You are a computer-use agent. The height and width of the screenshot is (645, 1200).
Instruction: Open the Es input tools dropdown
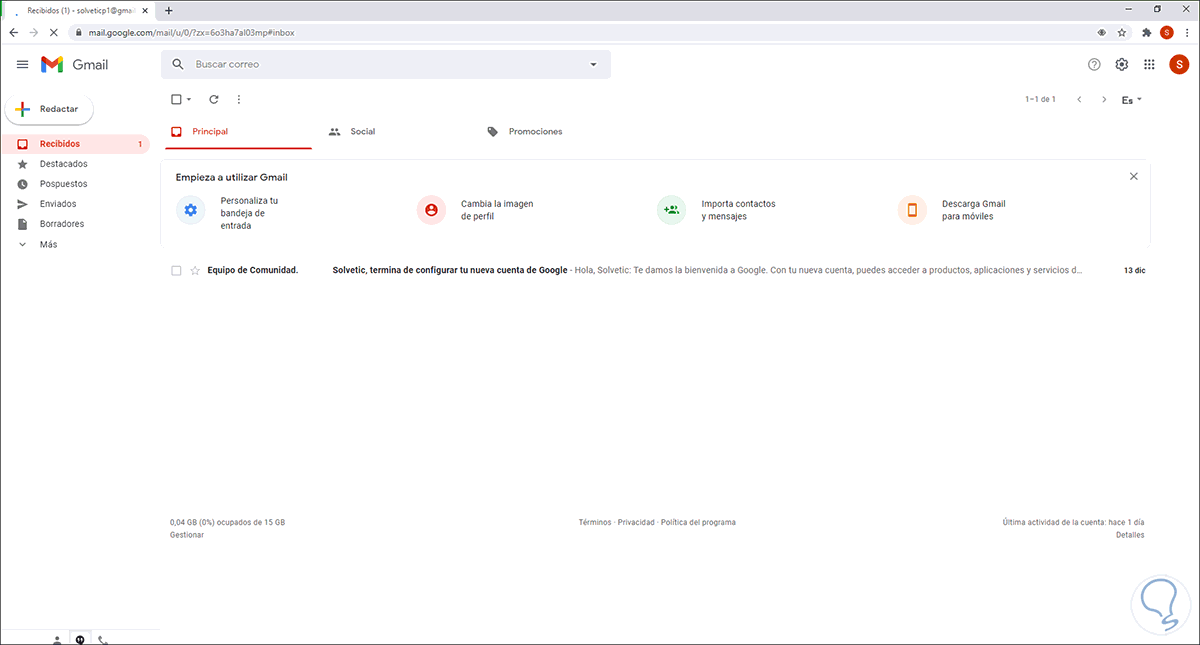[x=1132, y=99]
